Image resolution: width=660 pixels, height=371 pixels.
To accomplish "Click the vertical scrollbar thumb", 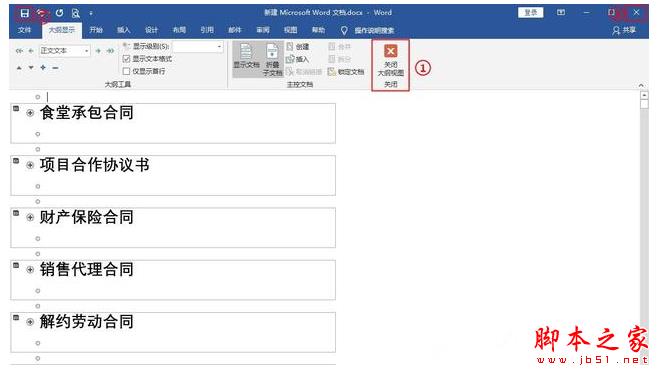I will click(x=644, y=104).
